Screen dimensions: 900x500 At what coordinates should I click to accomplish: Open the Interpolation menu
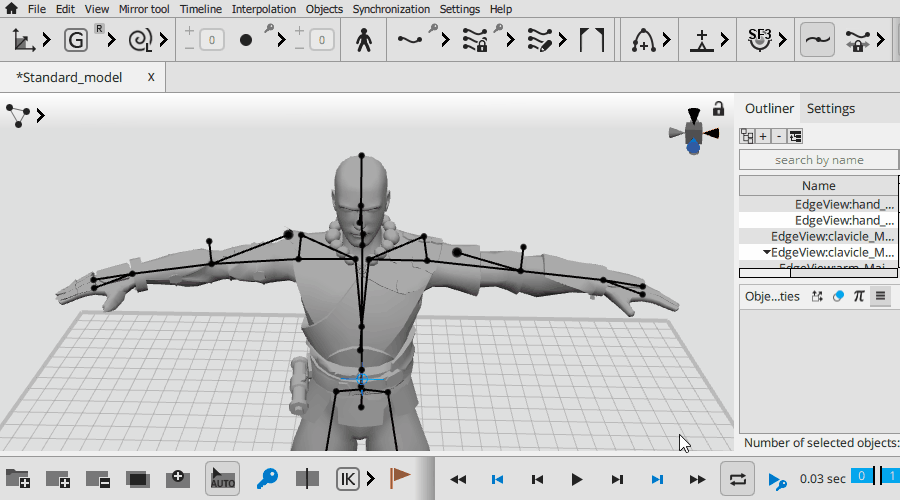point(263,9)
